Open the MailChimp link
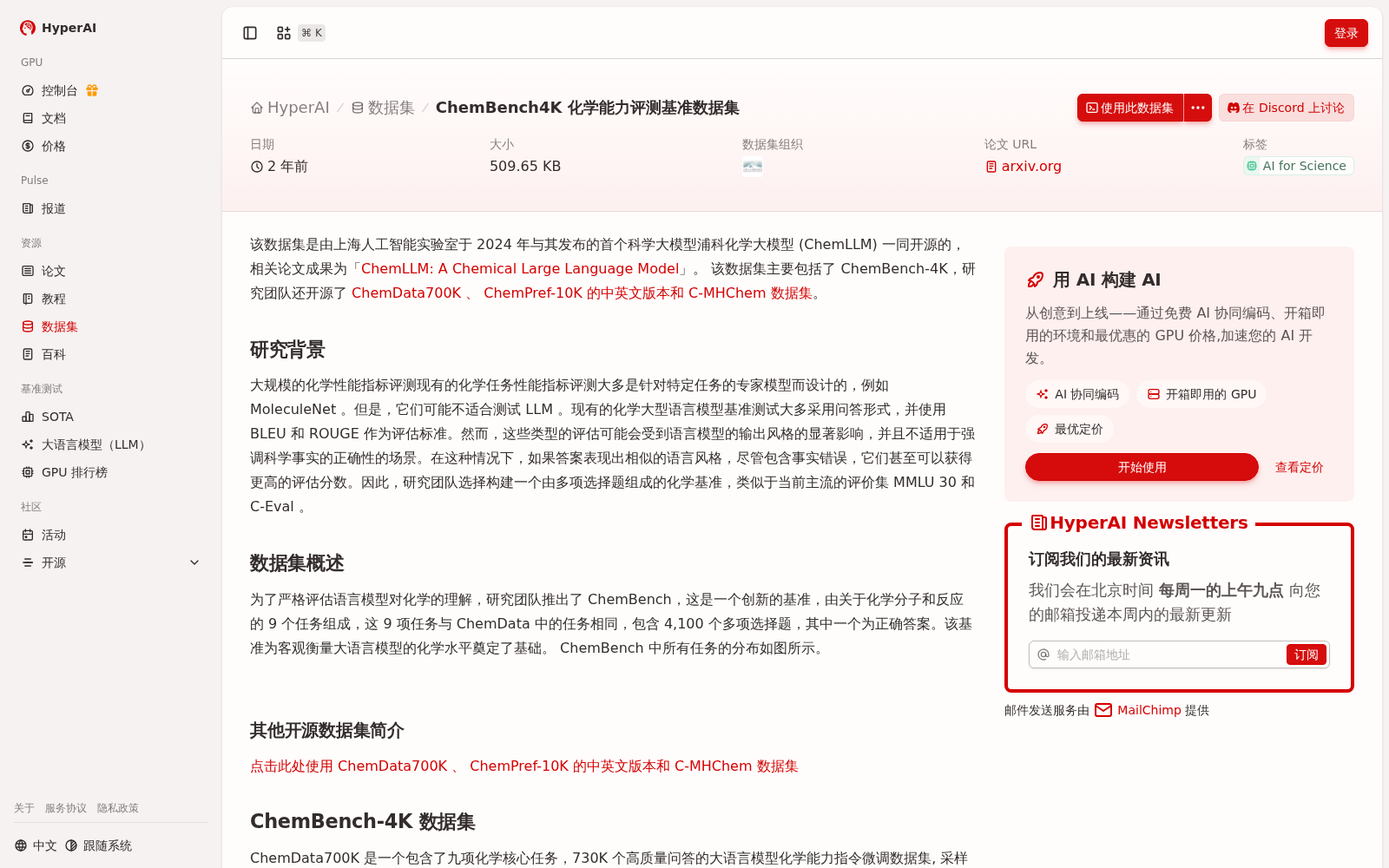 pos(1149,710)
